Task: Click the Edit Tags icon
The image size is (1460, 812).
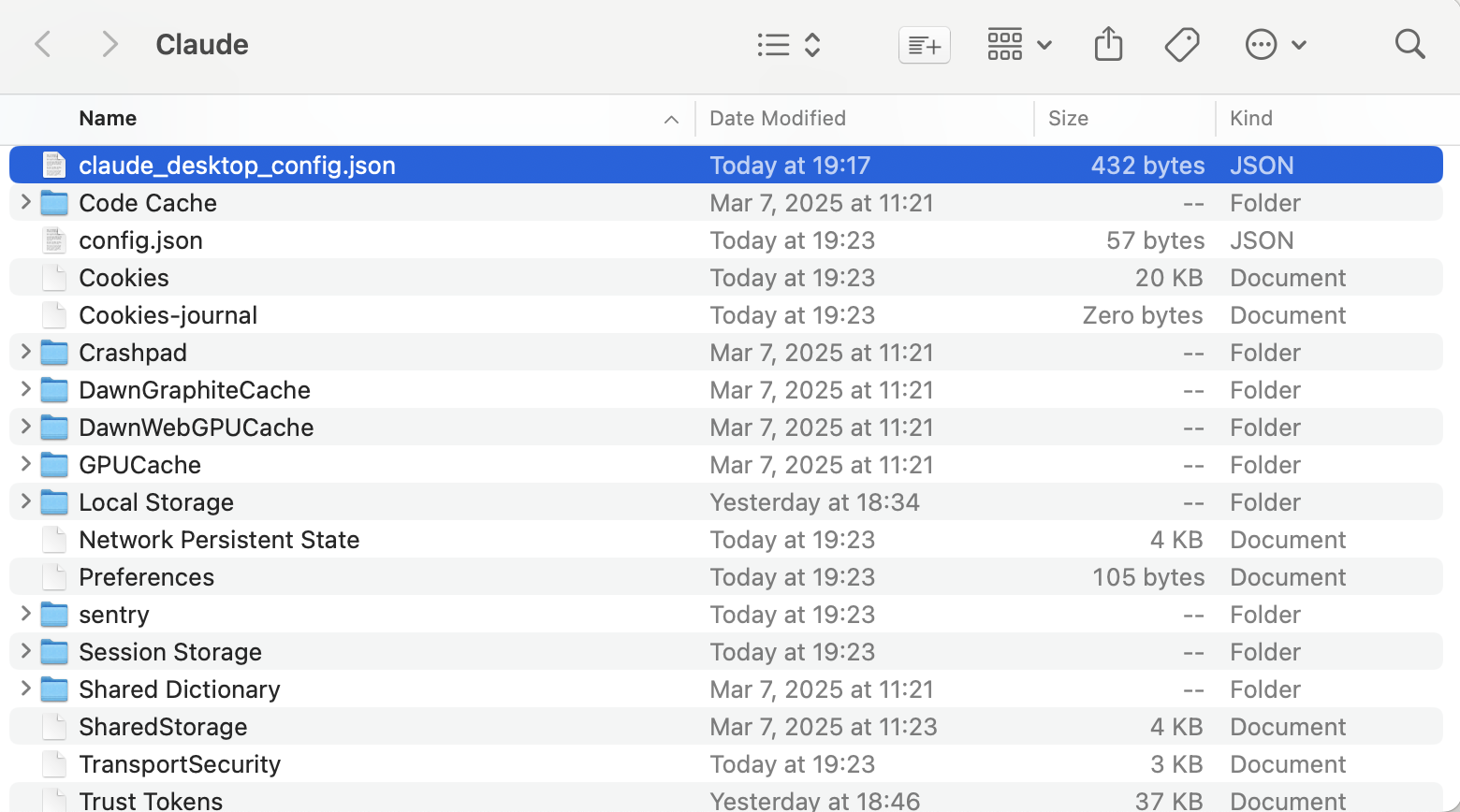Action: (x=1182, y=44)
